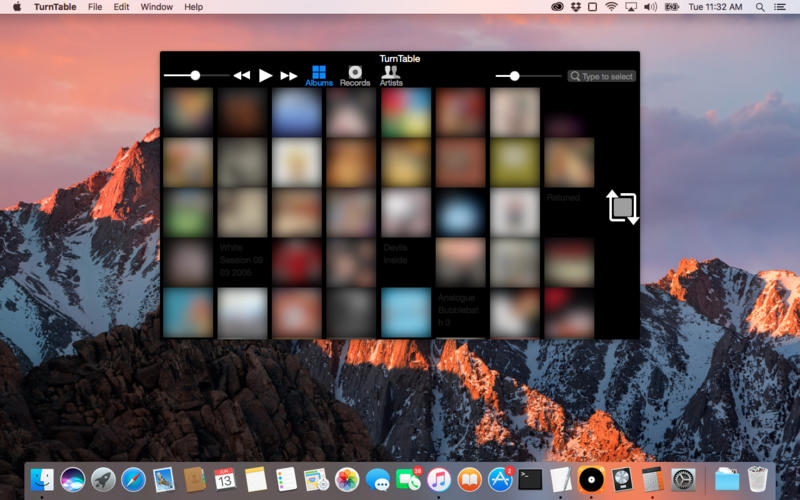Select the 'Devils Inside' album tile
Screen dimensions: 800x500
coord(406,263)
